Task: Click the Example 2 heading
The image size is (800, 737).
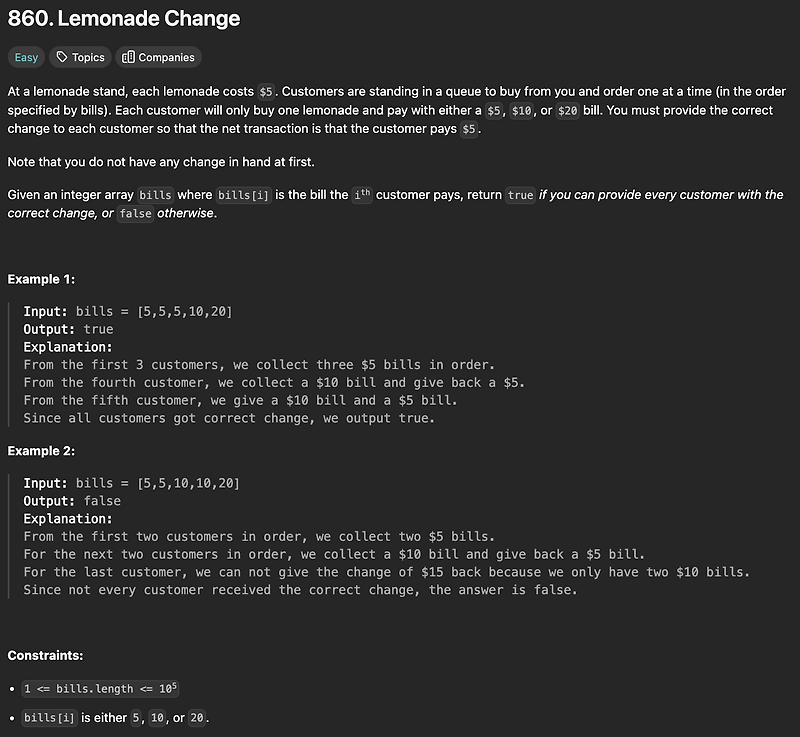Action: click(40, 450)
